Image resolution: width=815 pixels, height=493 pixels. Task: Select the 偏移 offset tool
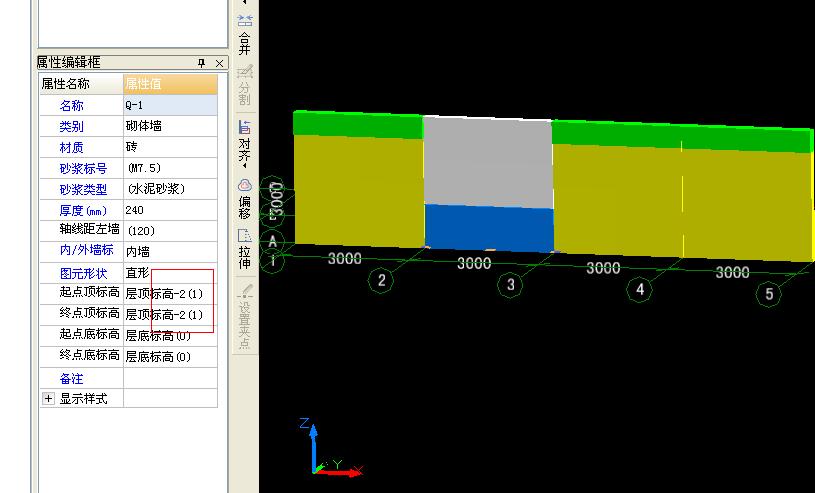(245, 200)
